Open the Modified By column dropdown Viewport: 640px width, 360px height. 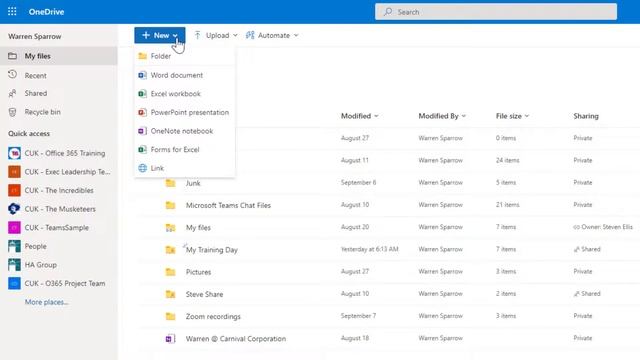click(x=464, y=116)
